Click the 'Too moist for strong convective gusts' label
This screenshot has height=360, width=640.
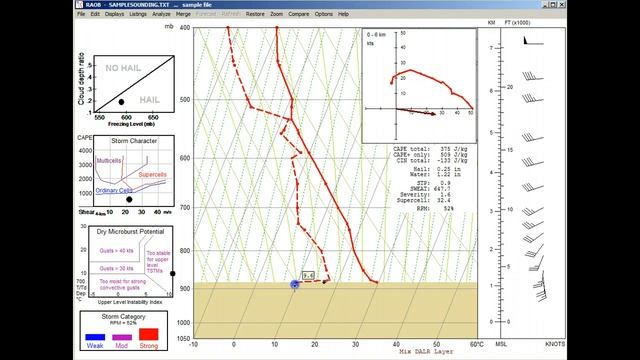(122, 284)
